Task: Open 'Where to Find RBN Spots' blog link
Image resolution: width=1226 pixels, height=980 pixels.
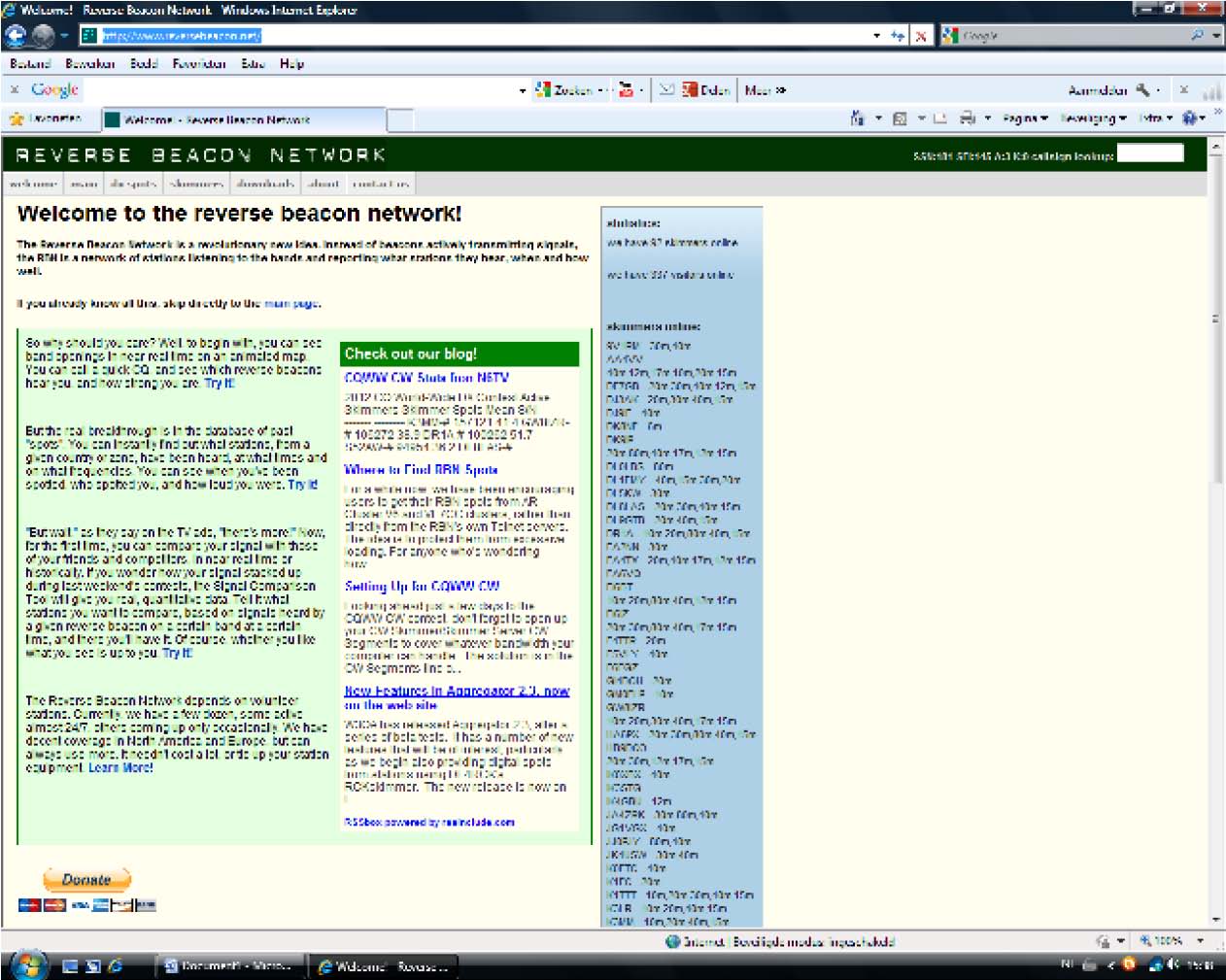Action: coord(421,470)
